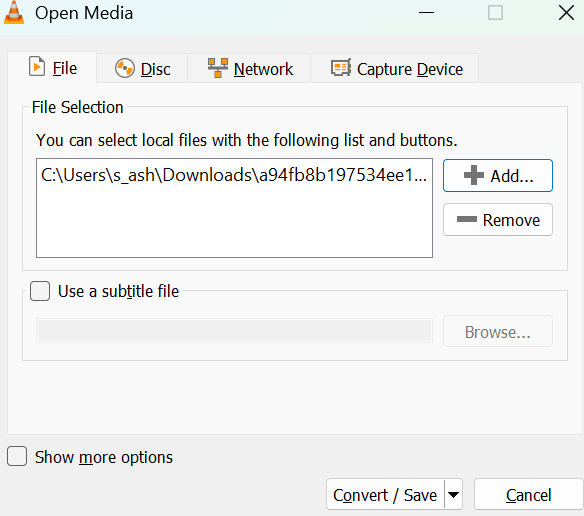Select the a94fb8b197534ee1 file entry in list
Viewport: 584px width, 516px height.
(x=234, y=175)
